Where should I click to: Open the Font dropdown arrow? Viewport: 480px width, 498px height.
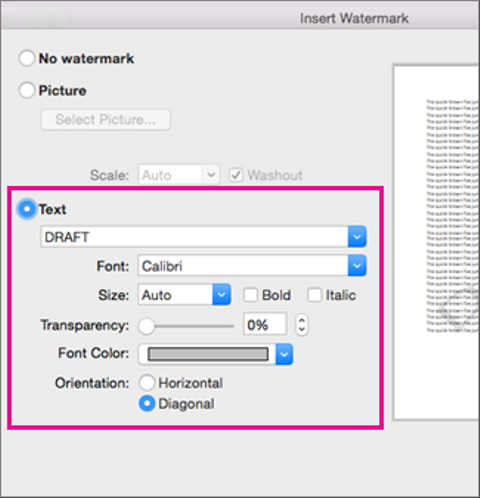357,266
